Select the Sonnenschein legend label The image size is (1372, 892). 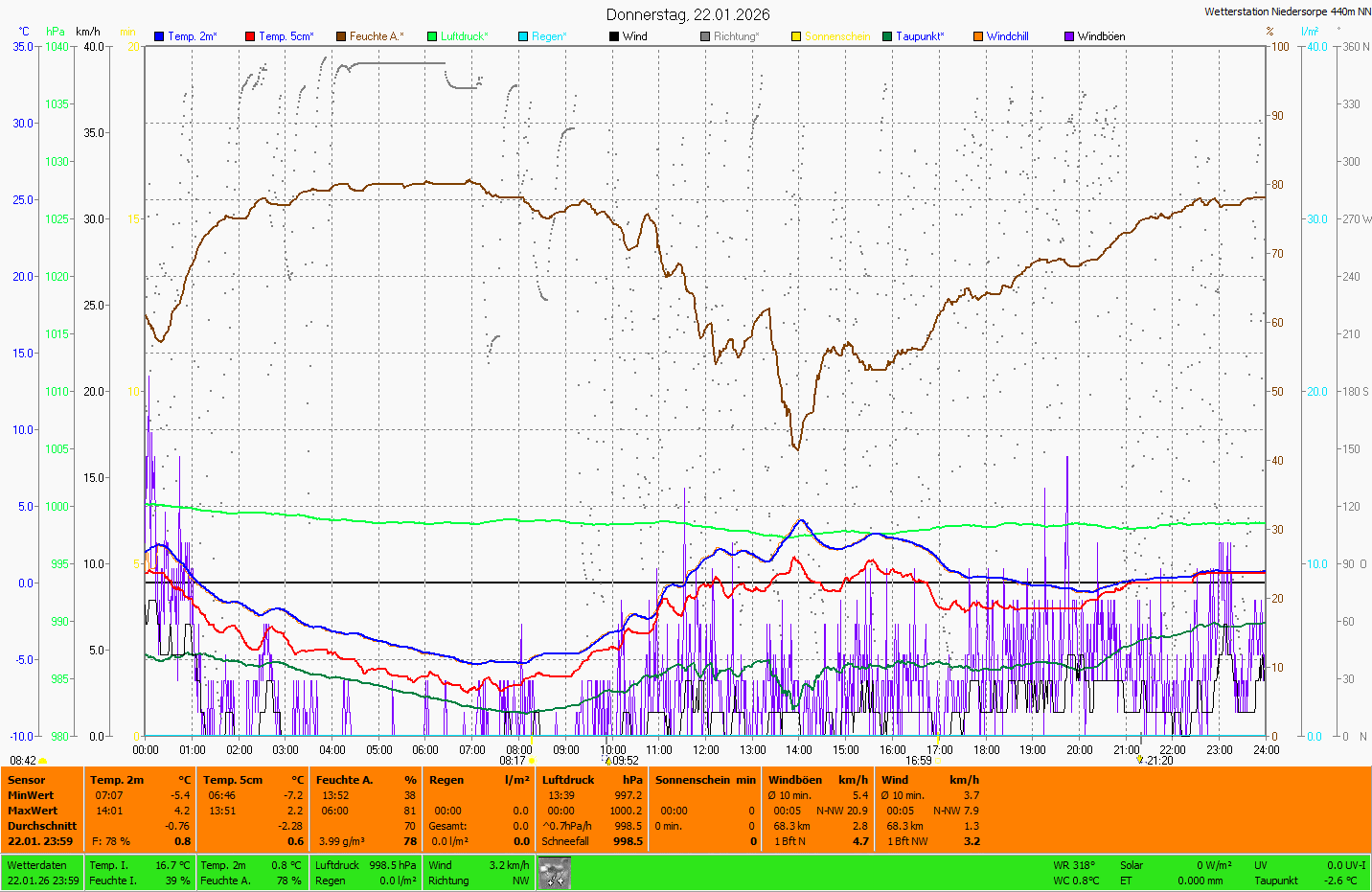click(x=836, y=36)
